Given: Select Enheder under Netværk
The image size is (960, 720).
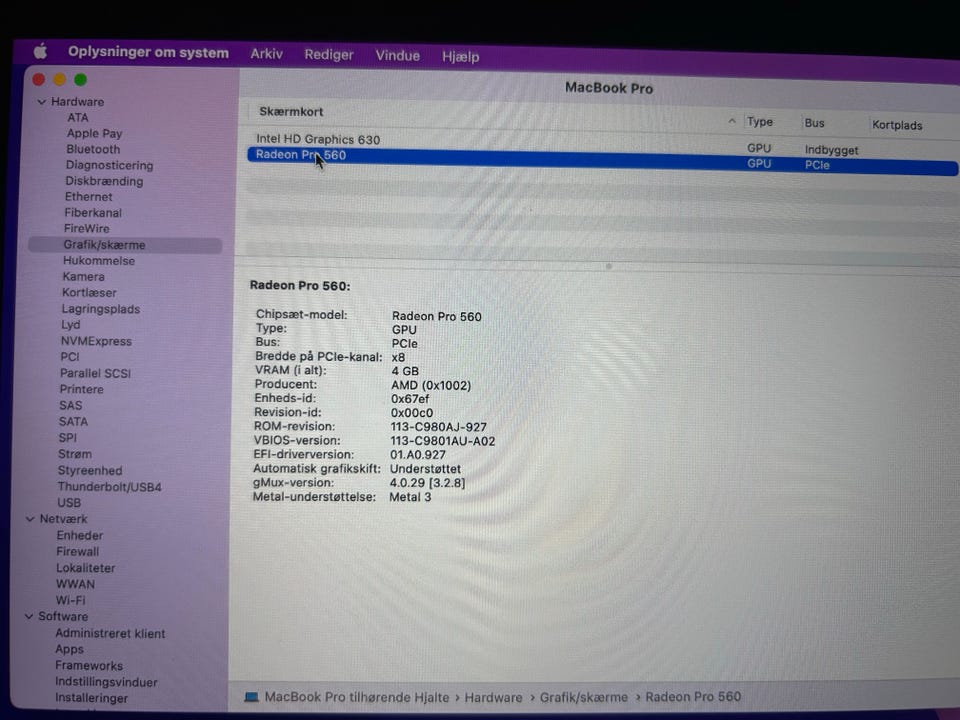Looking at the screenshot, I should [80, 535].
